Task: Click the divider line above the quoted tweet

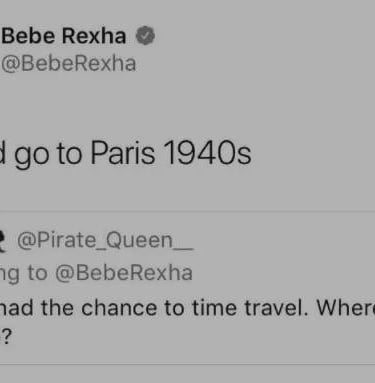Action: tap(187, 211)
